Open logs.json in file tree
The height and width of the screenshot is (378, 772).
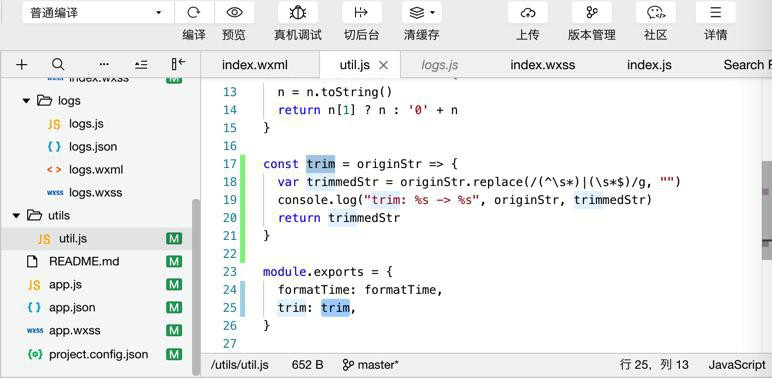[93, 147]
